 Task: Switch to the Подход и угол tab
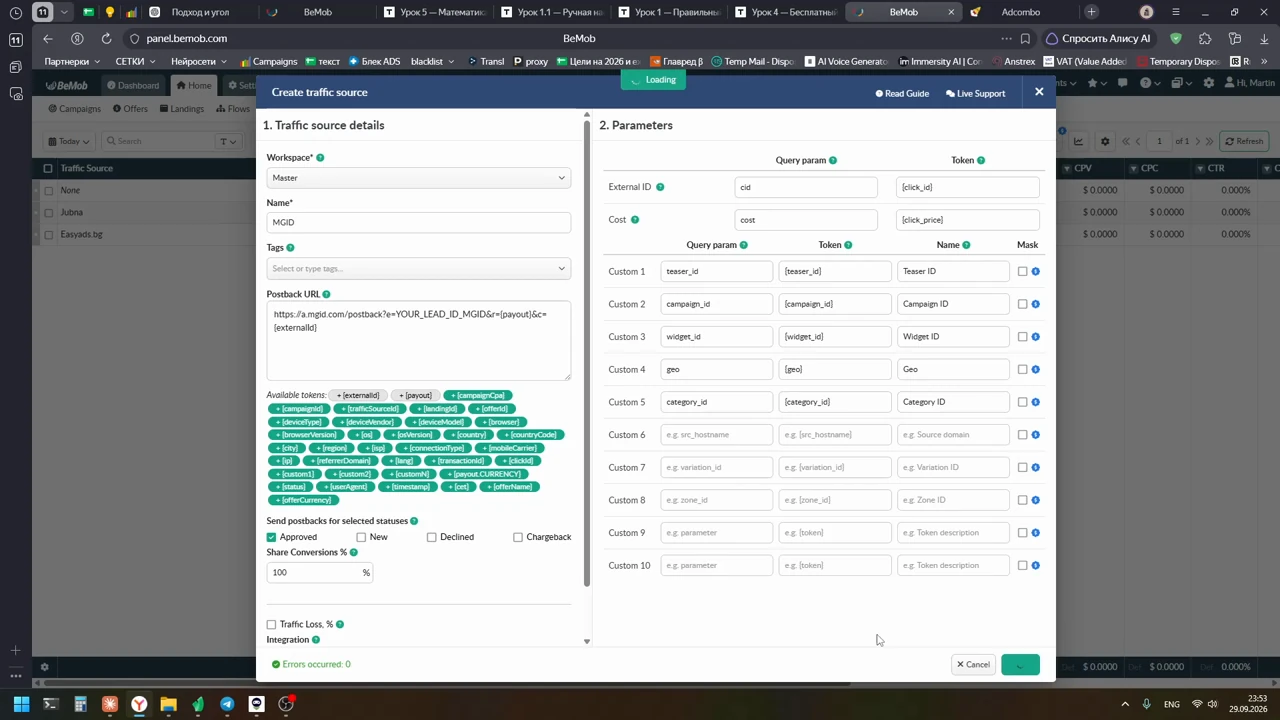pyautogui.click(x=199, y=12)
